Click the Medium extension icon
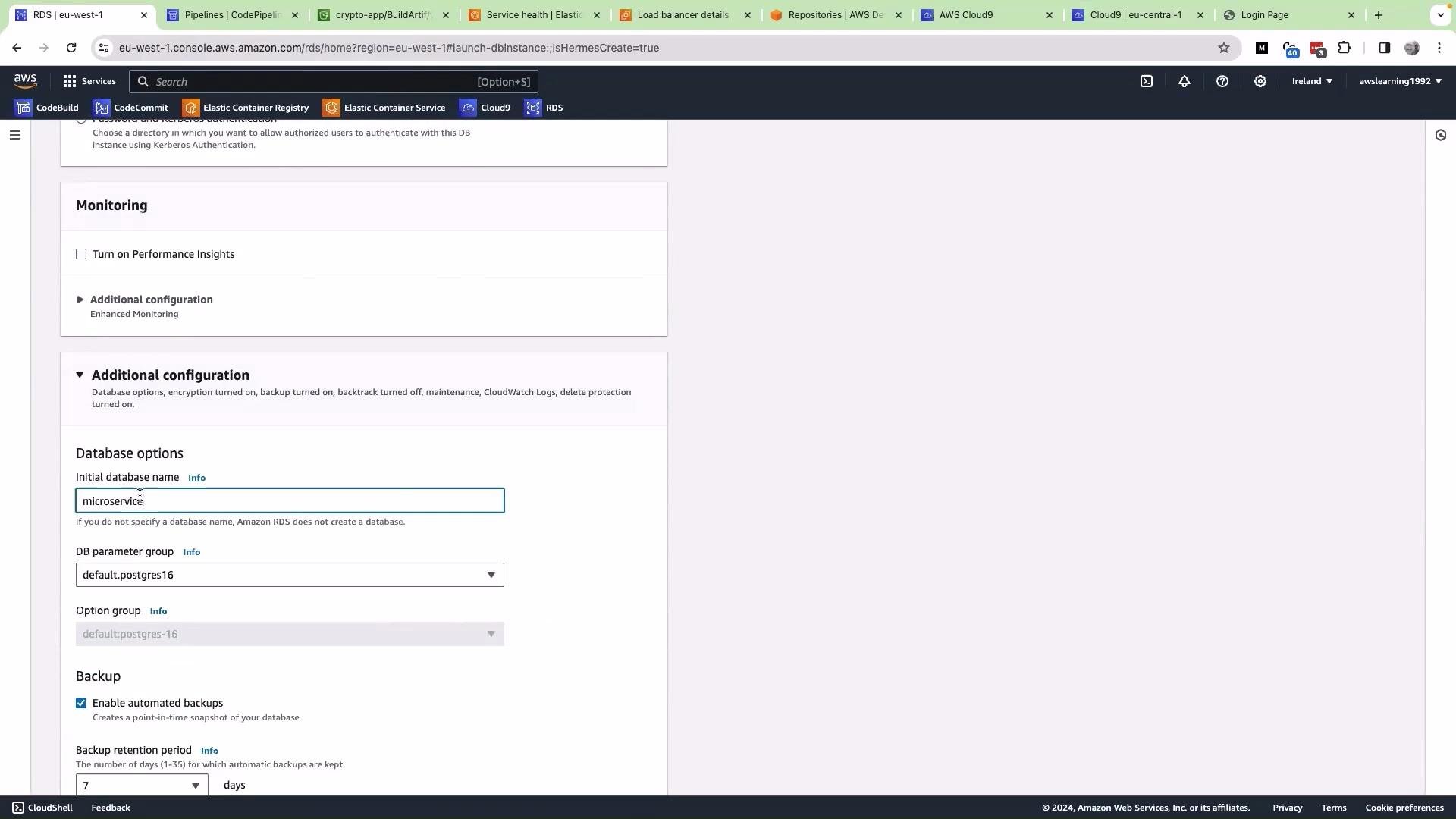The width and height of the screenshot is (1456, 819). 1262,48
